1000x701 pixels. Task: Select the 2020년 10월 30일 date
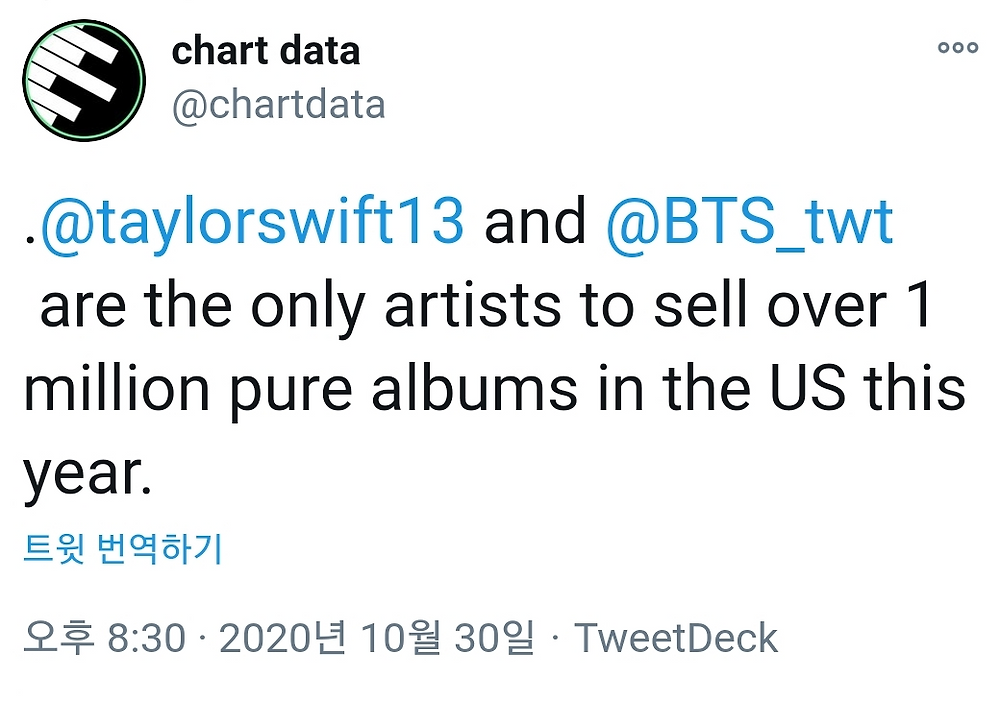(376, 638)
